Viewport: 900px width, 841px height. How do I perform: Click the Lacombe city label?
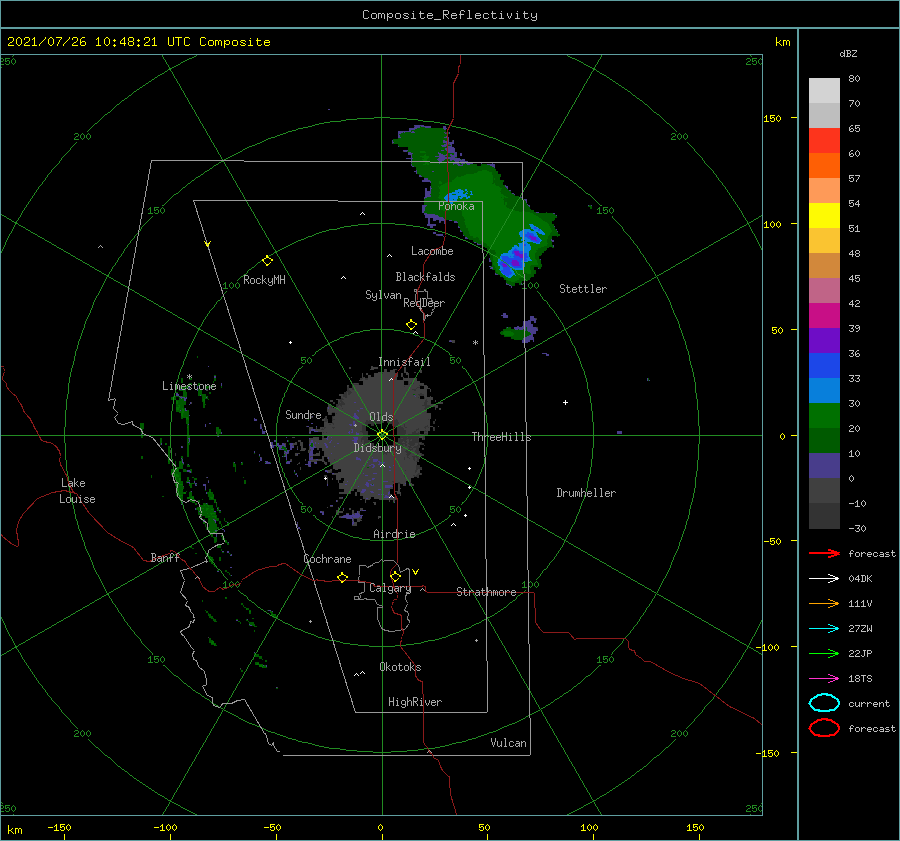pos(432,251)
